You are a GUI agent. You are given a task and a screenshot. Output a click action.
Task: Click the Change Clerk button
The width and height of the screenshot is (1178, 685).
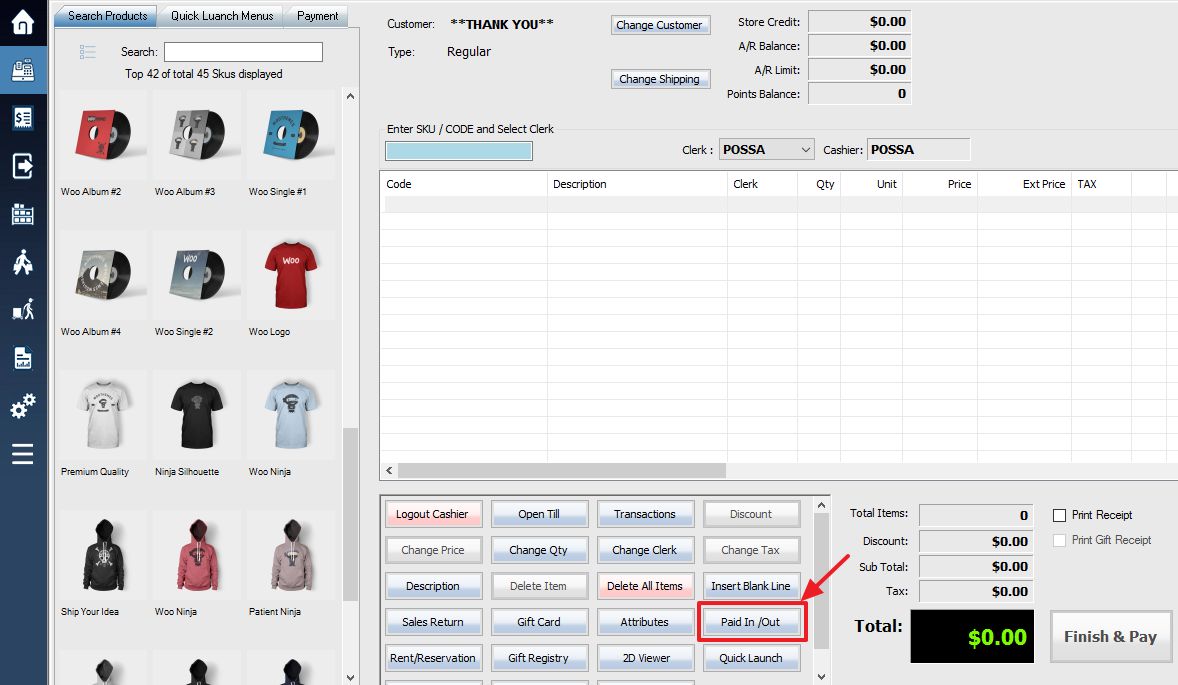click(645, 551)
